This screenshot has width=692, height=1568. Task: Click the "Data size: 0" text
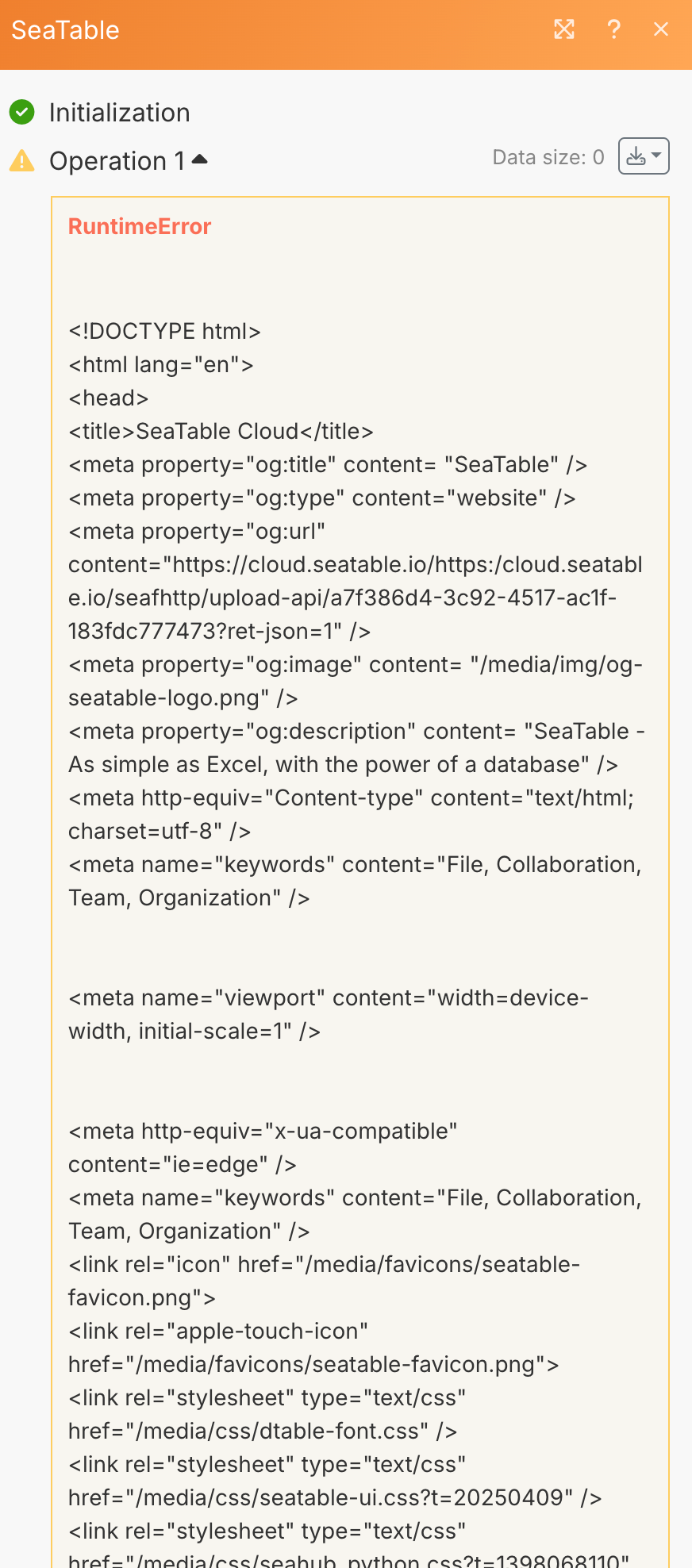point(548,157)
